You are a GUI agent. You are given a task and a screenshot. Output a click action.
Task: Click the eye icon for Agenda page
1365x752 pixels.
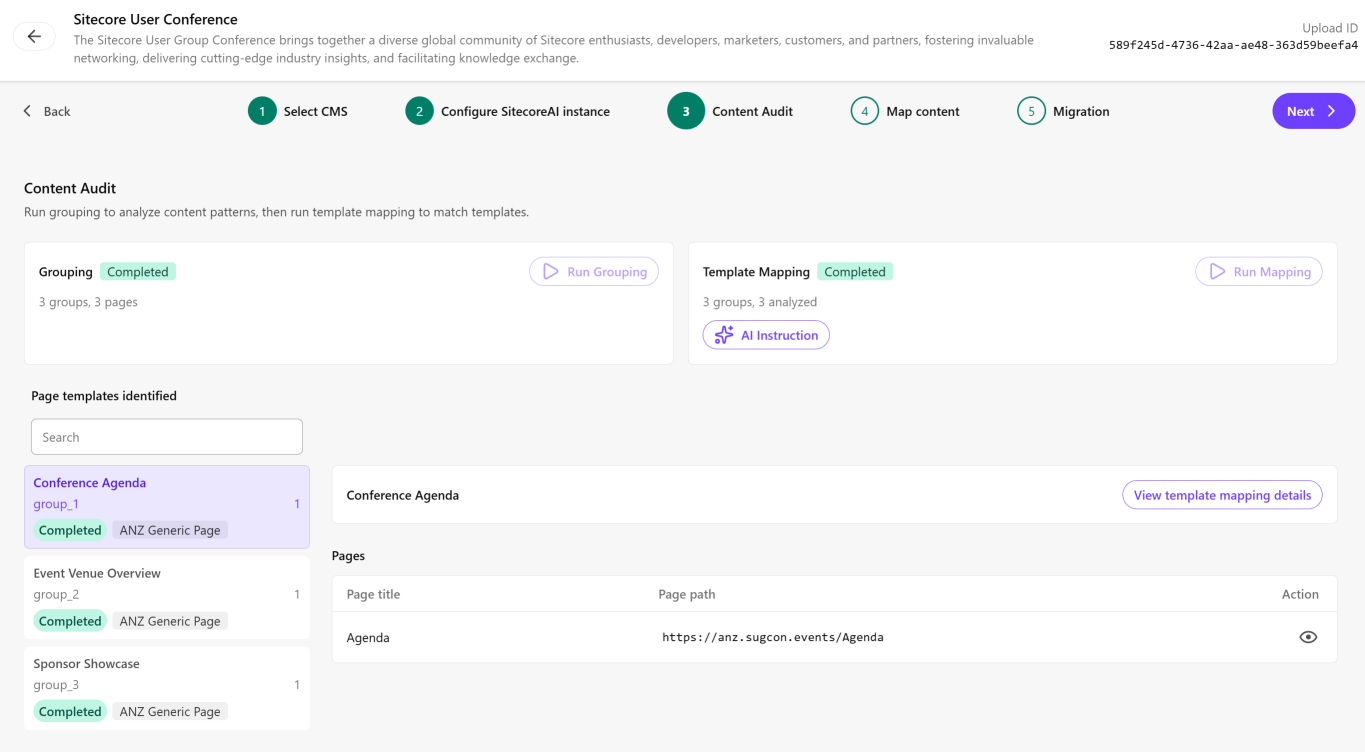pos(1308,637)
